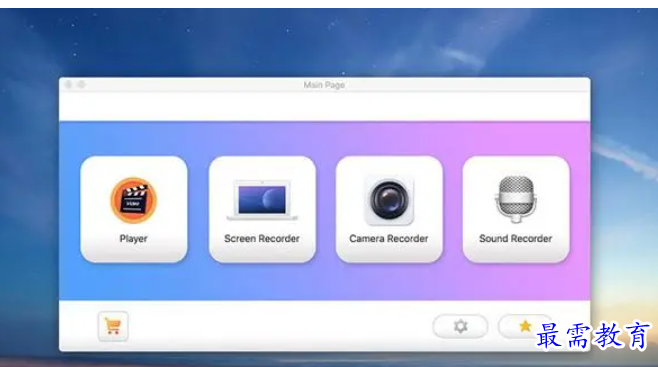
Task: Close the Main Page window
Action: (x=68, y=85)
